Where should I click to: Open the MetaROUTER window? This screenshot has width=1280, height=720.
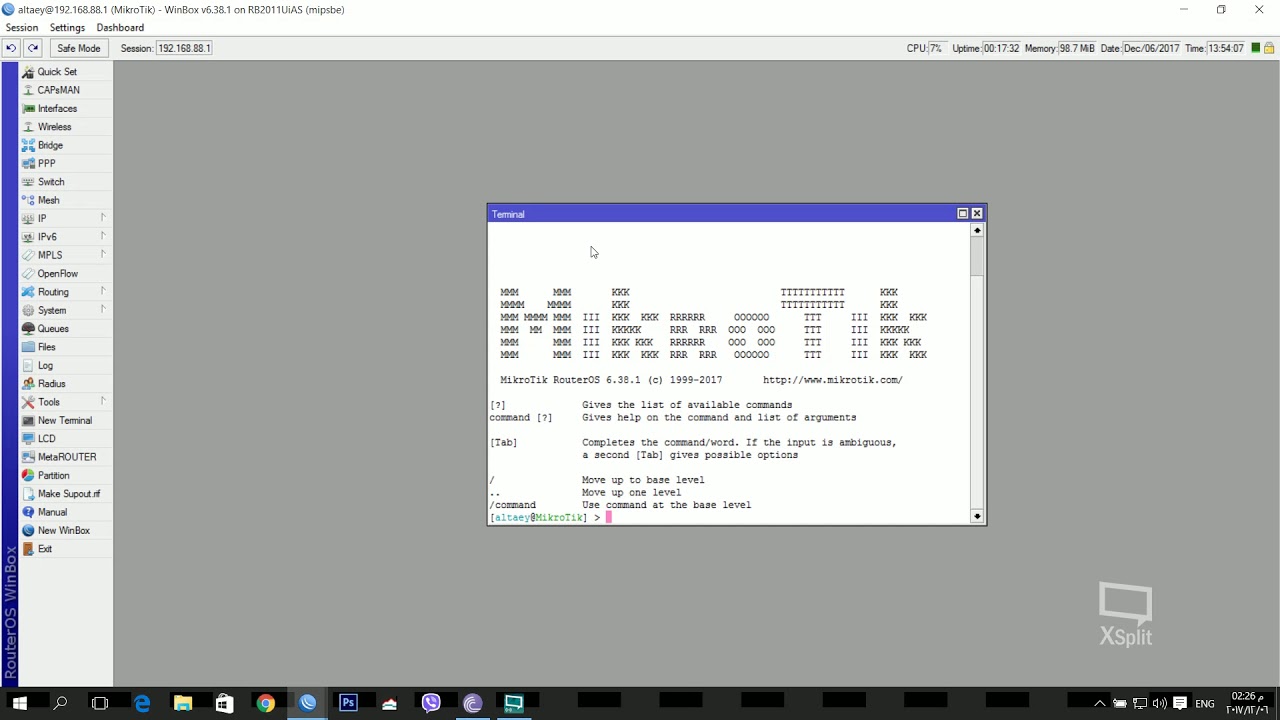click(x=66, y=457)
